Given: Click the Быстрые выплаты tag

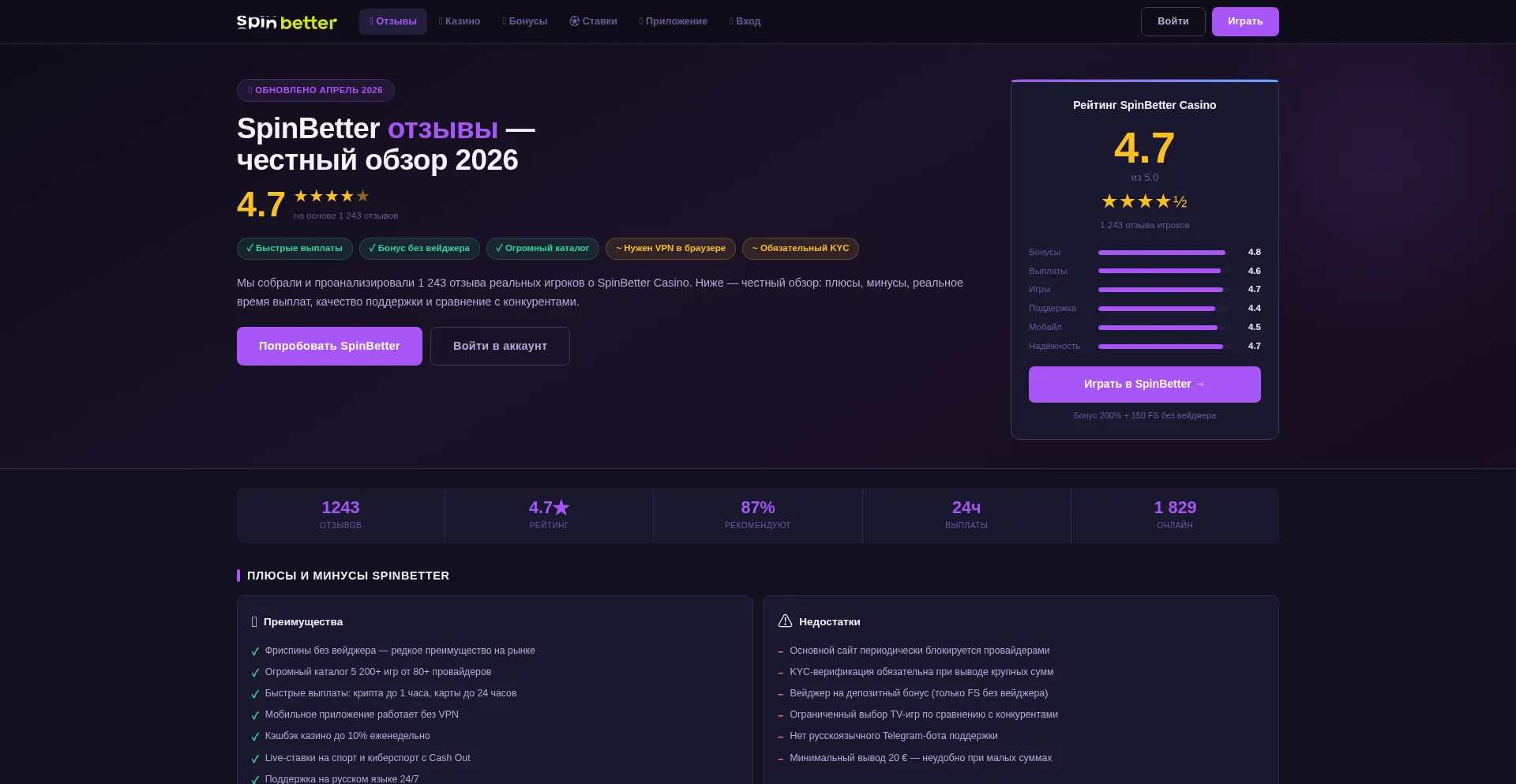Looking at the screenshot, I should click(295, 249).
